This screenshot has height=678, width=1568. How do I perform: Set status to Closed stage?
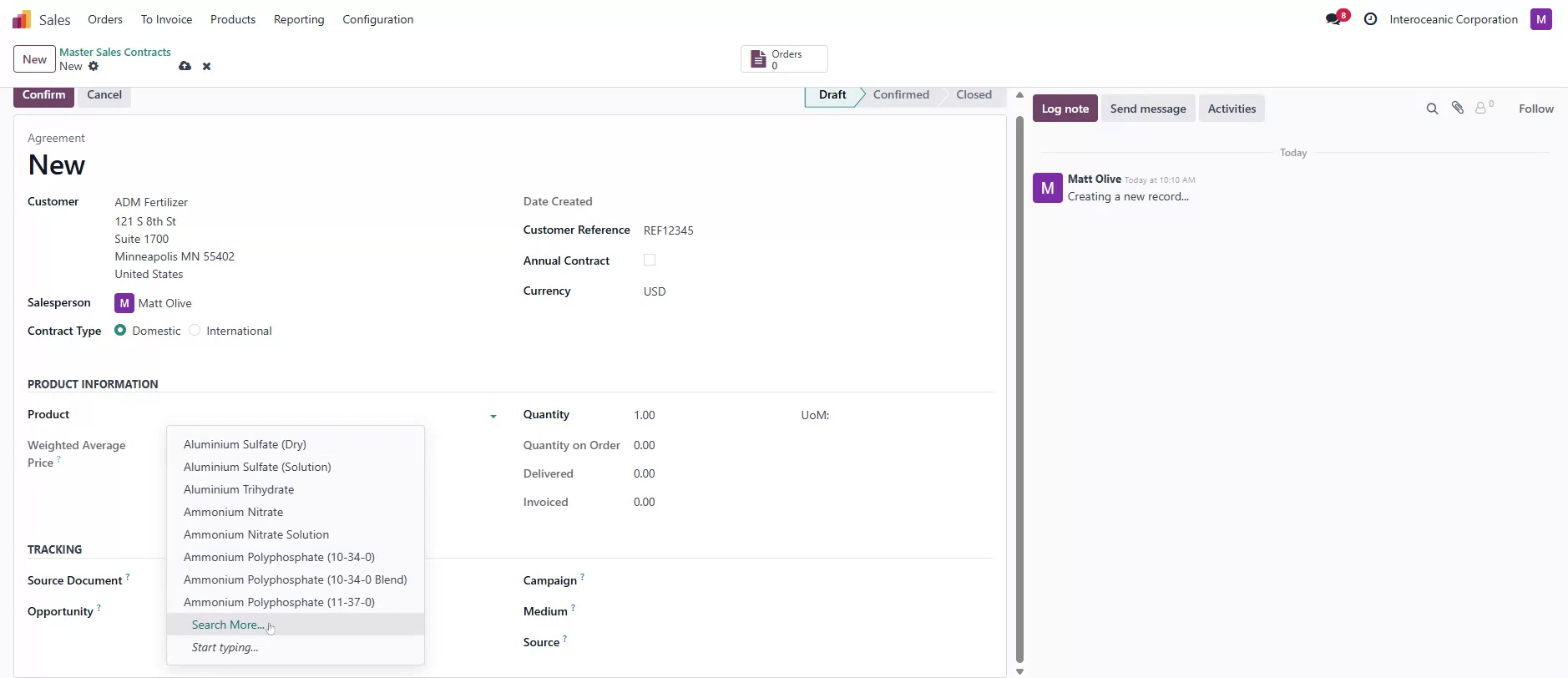[974, 95]
